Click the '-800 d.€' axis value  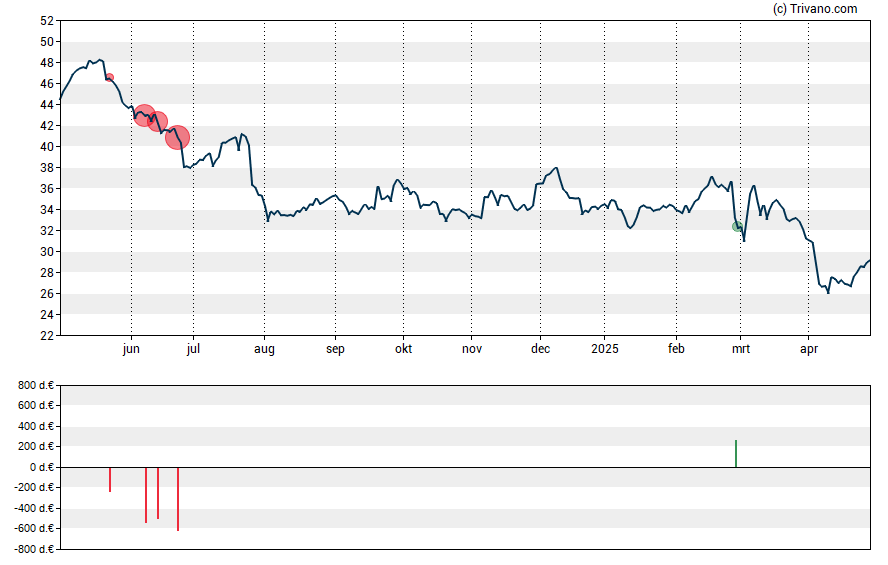(34, 549)
